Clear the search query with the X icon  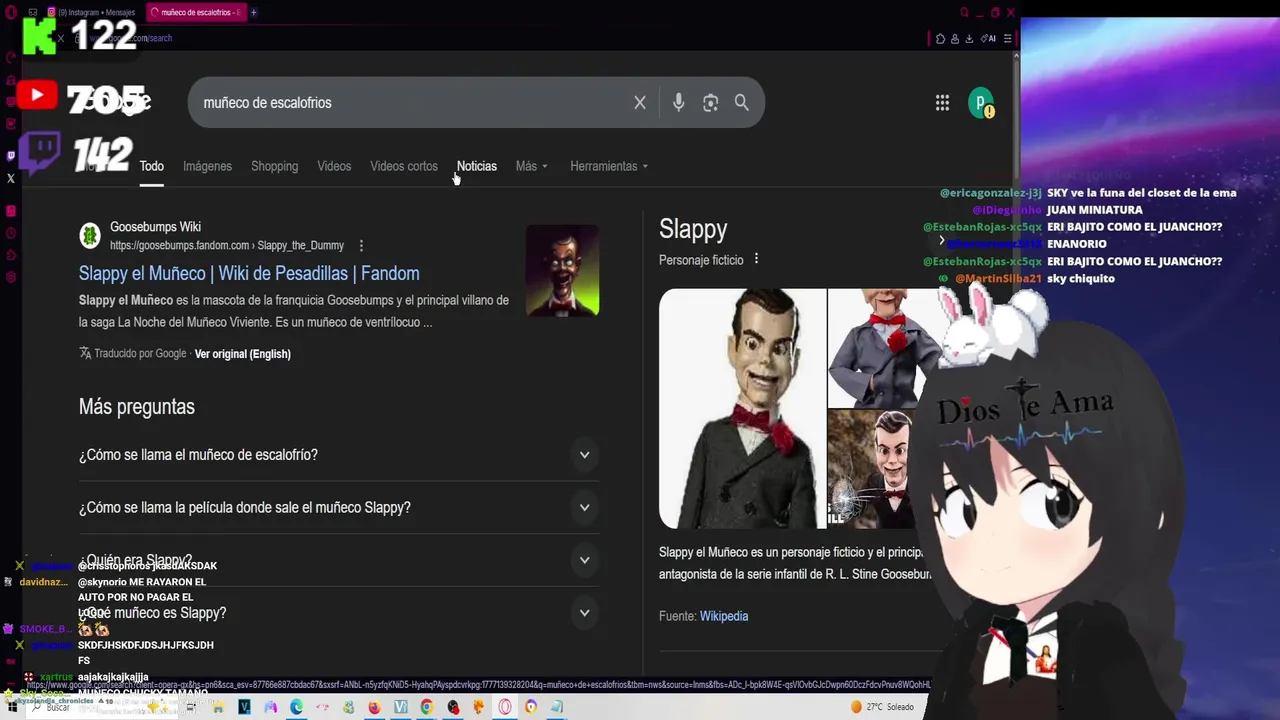click(640, 103)
